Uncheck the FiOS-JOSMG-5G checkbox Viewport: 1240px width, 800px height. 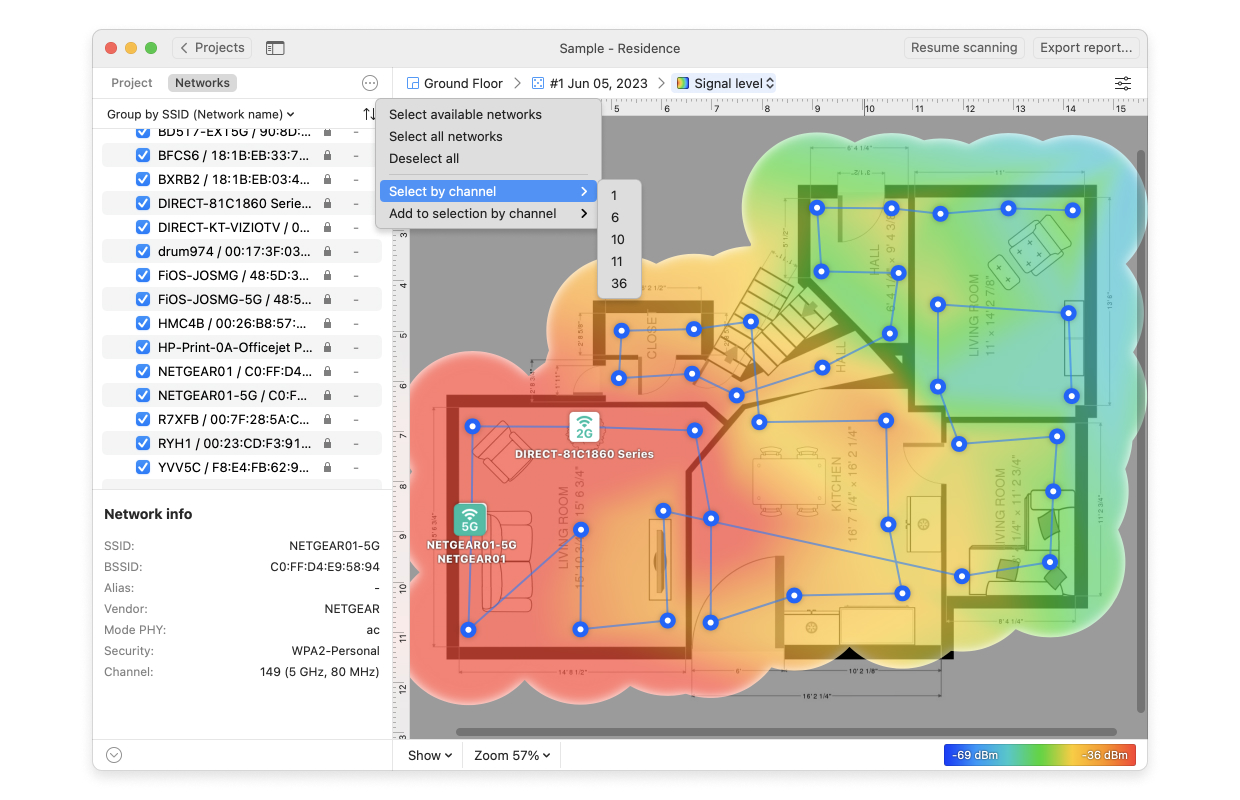[142, 299]
